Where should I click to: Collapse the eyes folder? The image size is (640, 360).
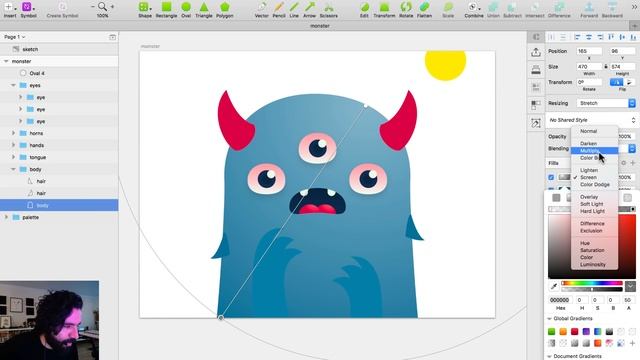coord(13,85)
